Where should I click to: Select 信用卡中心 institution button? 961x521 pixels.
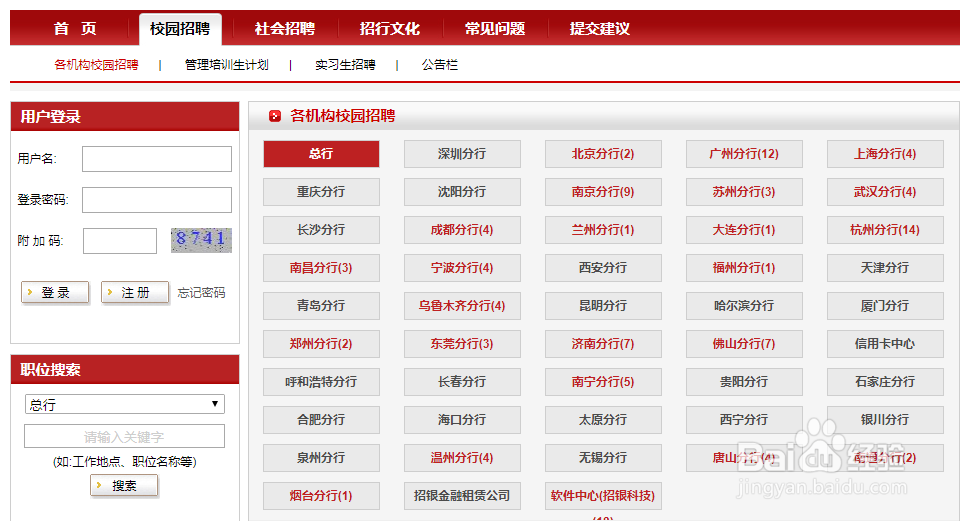coord(885,344)
